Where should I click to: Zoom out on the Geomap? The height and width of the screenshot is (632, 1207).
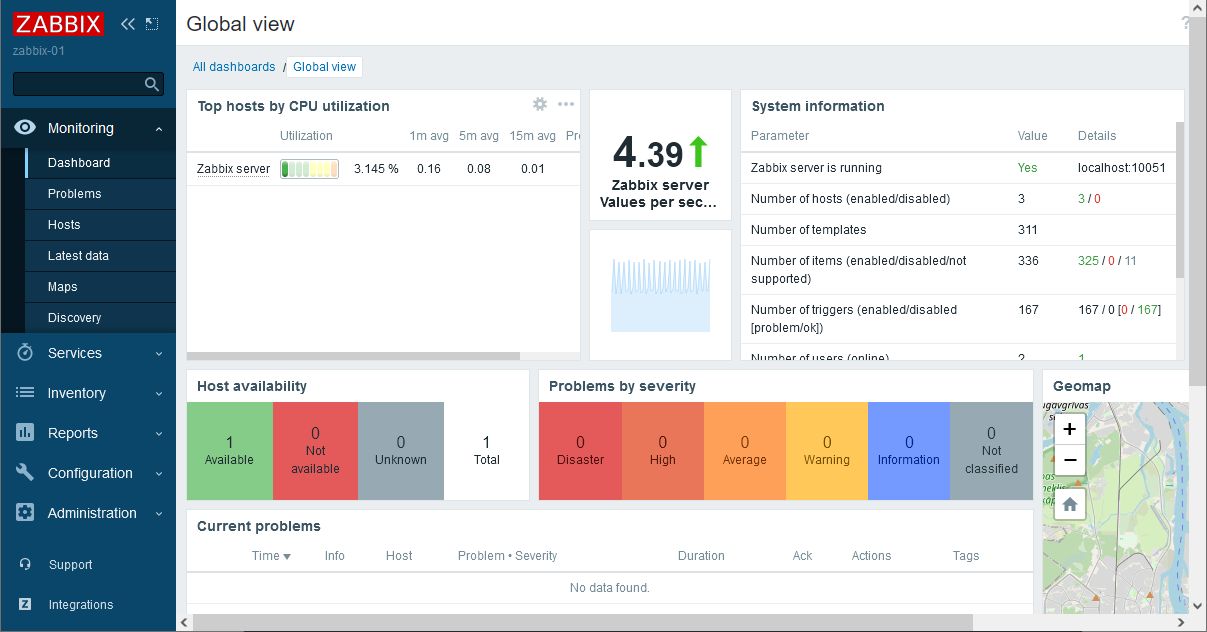[1070, 460]
